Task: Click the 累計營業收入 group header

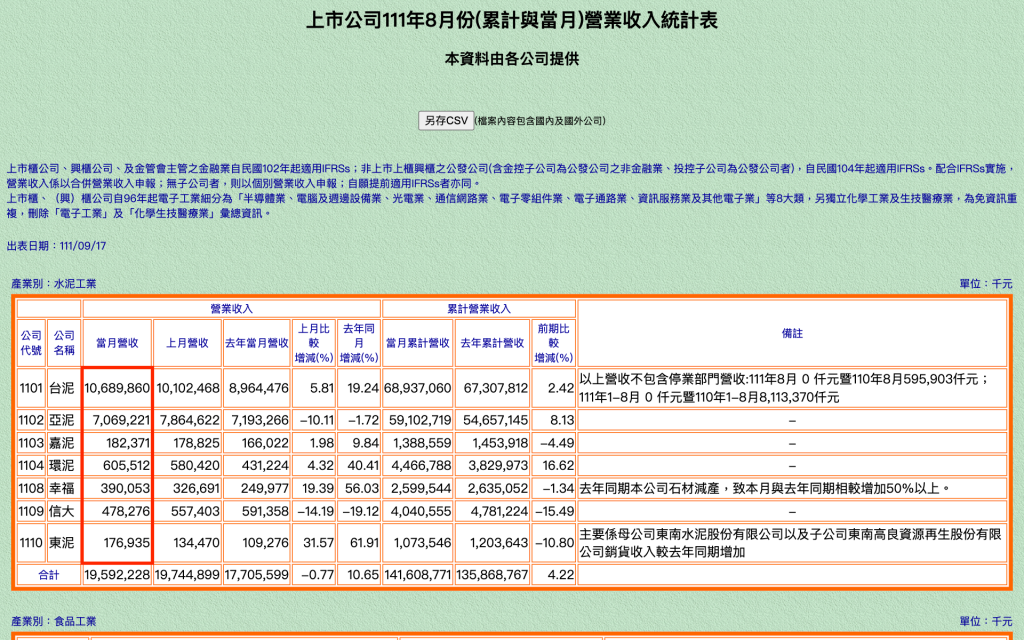Action: click(479, 309)
